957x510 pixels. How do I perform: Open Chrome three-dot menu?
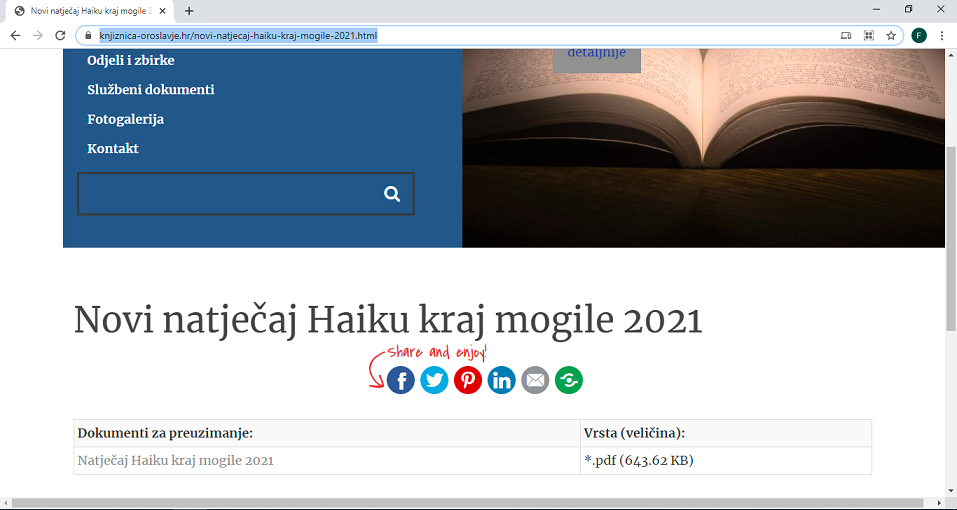[x=942, y=35]
